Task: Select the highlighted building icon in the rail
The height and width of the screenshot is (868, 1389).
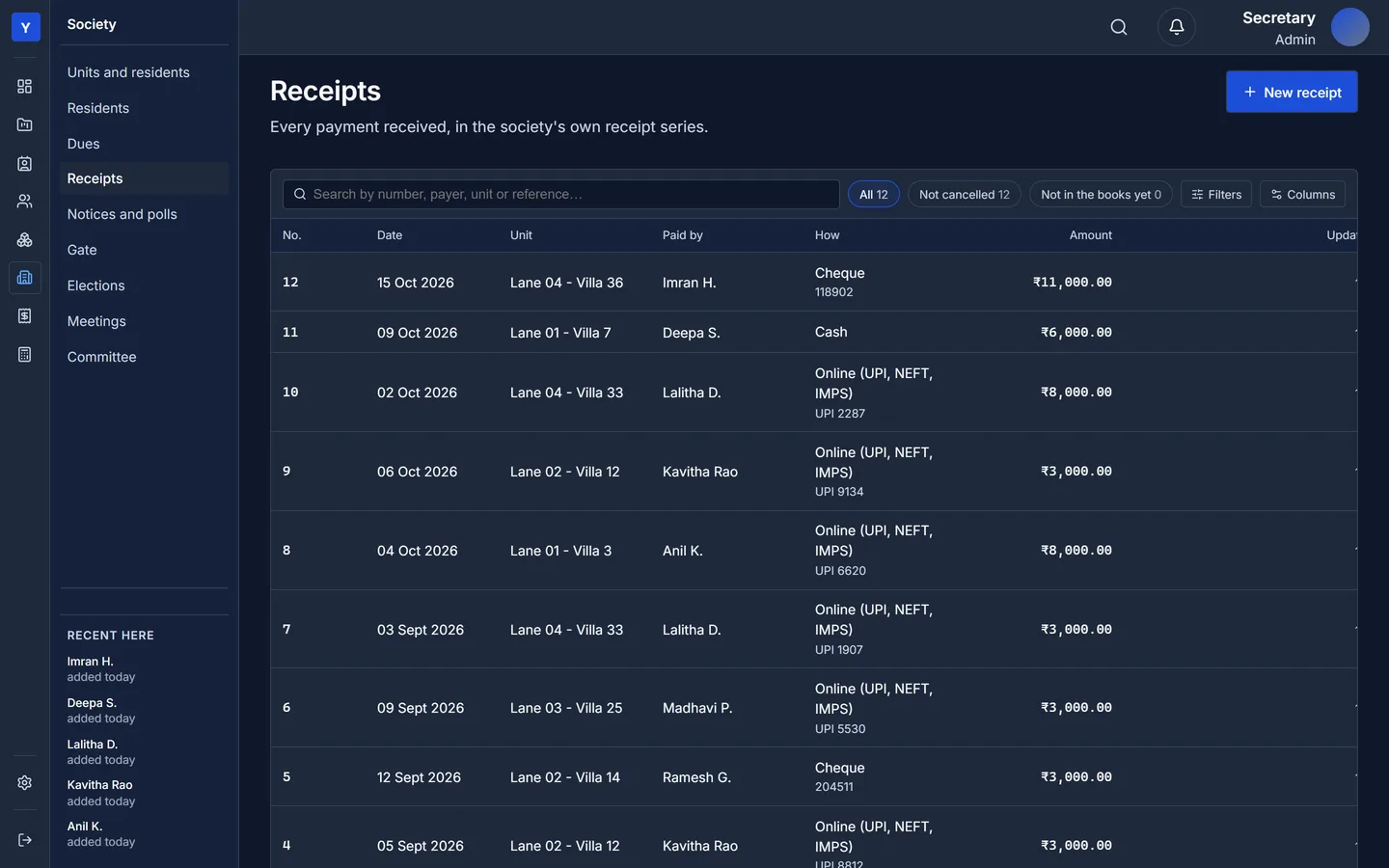Action: [25, 278]
